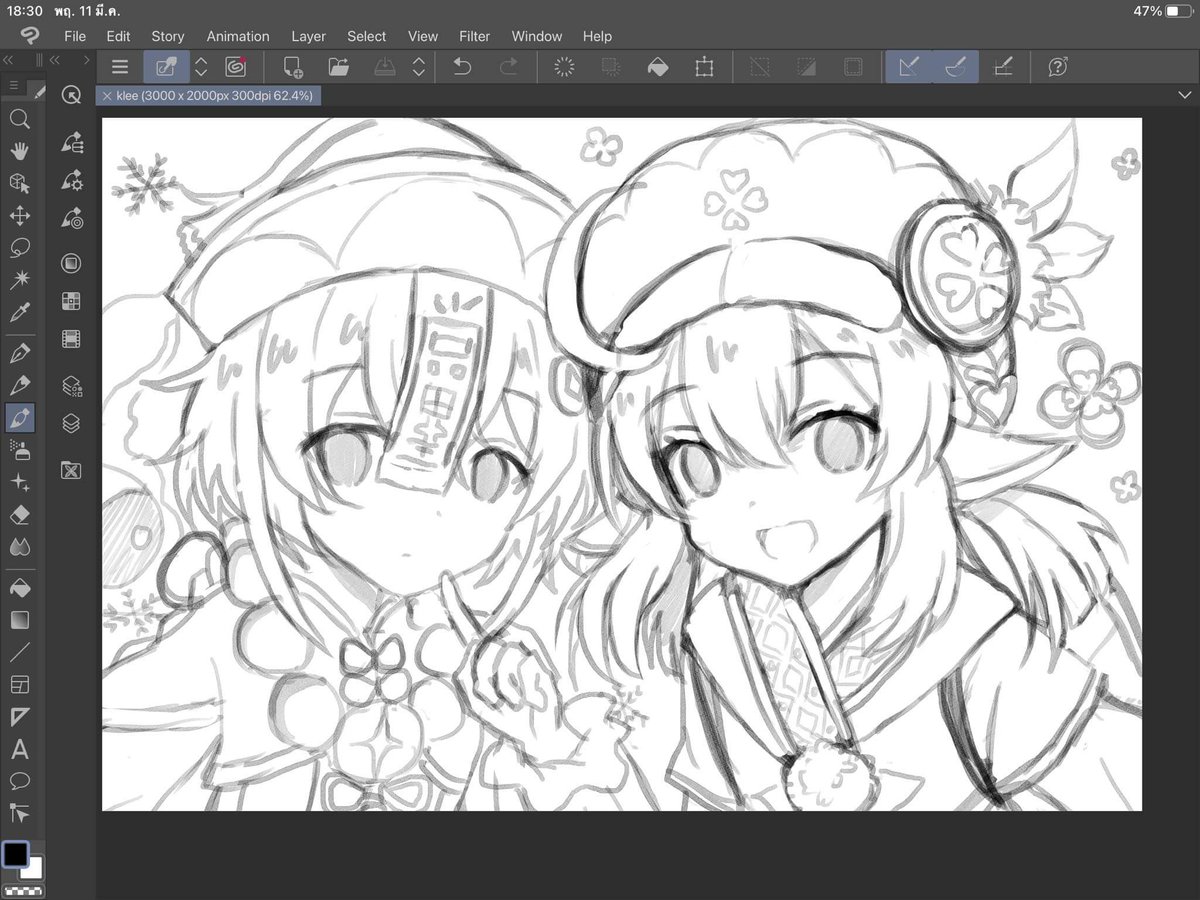
Task: Open the Color Set grid palette icon
Action: coord(71,301)
